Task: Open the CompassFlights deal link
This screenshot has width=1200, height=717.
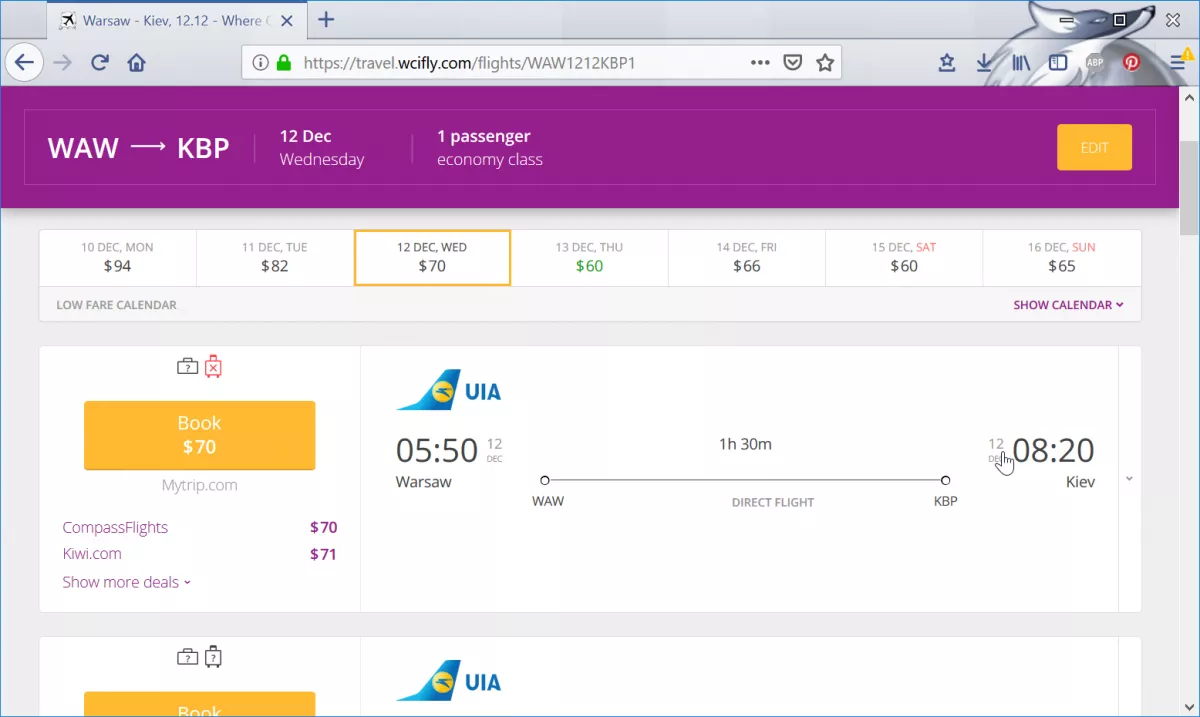Action: [115, 527]
